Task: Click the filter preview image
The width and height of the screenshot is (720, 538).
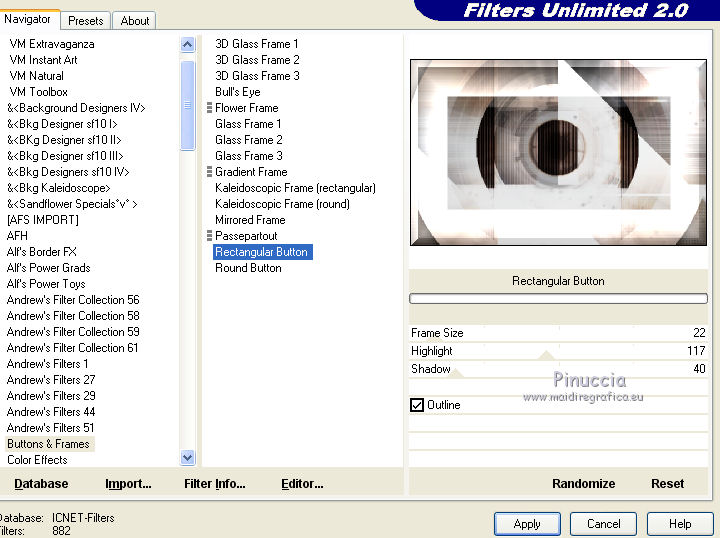Action: coord(558,152)
